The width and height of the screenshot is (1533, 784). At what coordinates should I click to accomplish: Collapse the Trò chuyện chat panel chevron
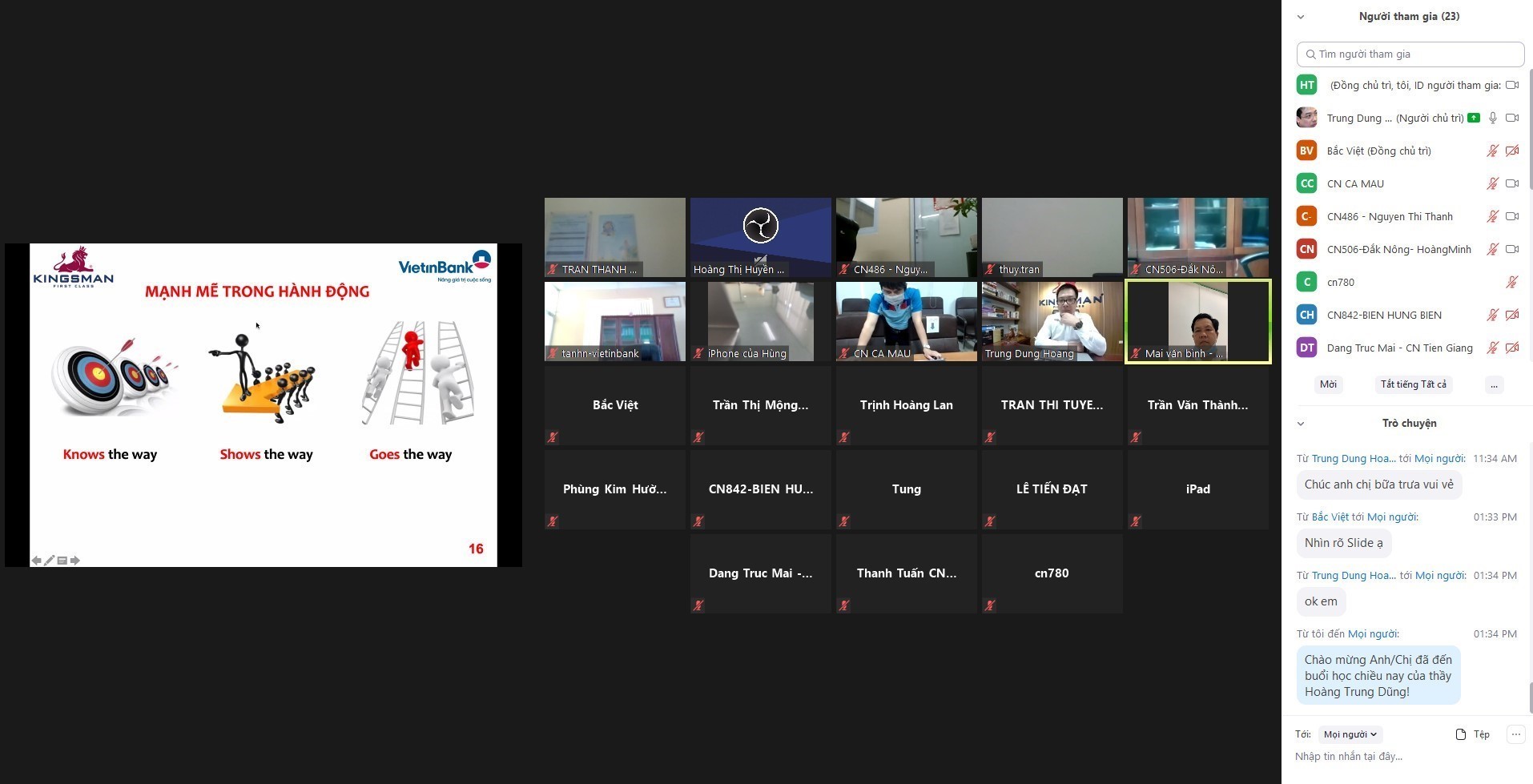(x=1301, y=424)
